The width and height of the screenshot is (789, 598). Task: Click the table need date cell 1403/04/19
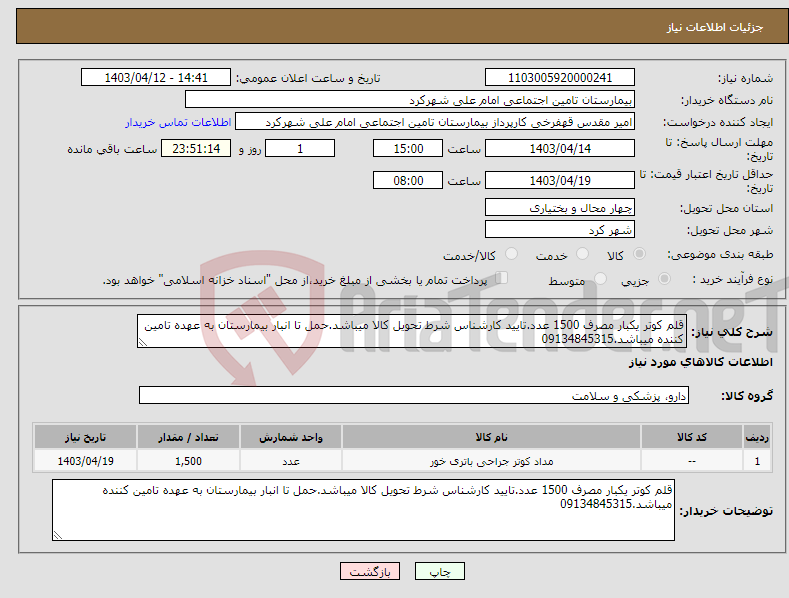tap(86, 461)
